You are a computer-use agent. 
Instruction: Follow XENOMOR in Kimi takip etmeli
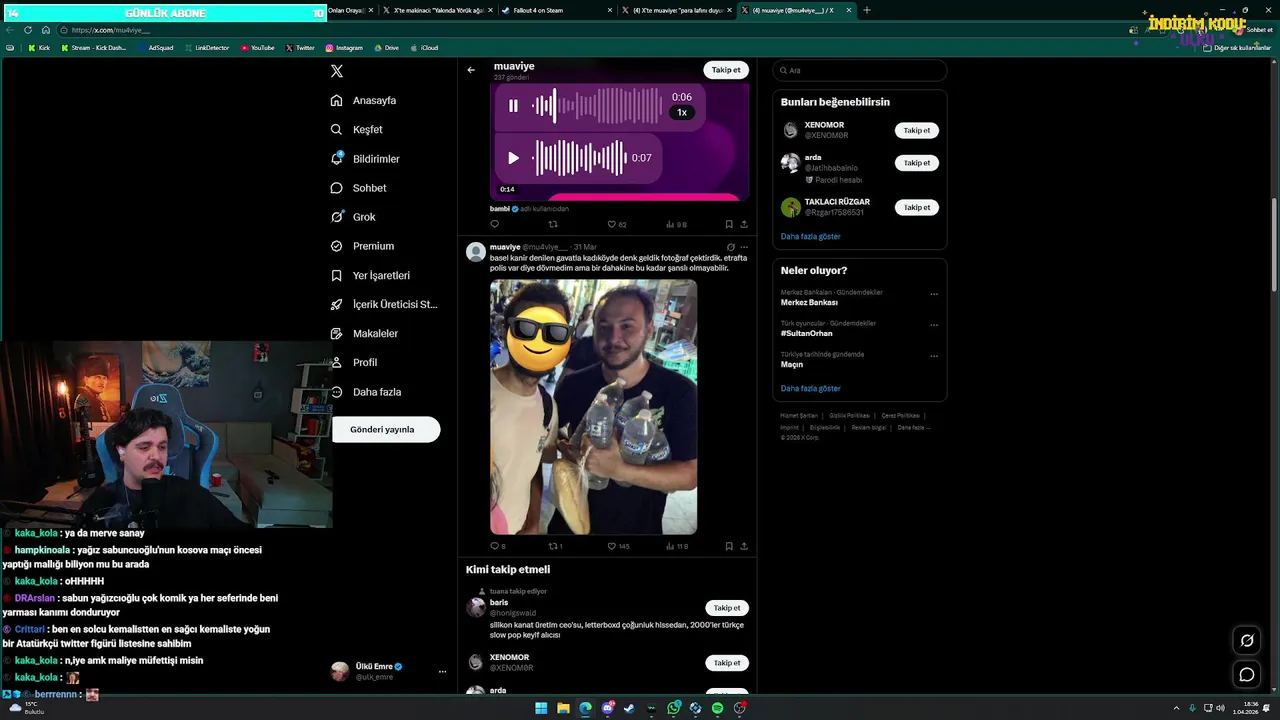[x=726, y=663]
